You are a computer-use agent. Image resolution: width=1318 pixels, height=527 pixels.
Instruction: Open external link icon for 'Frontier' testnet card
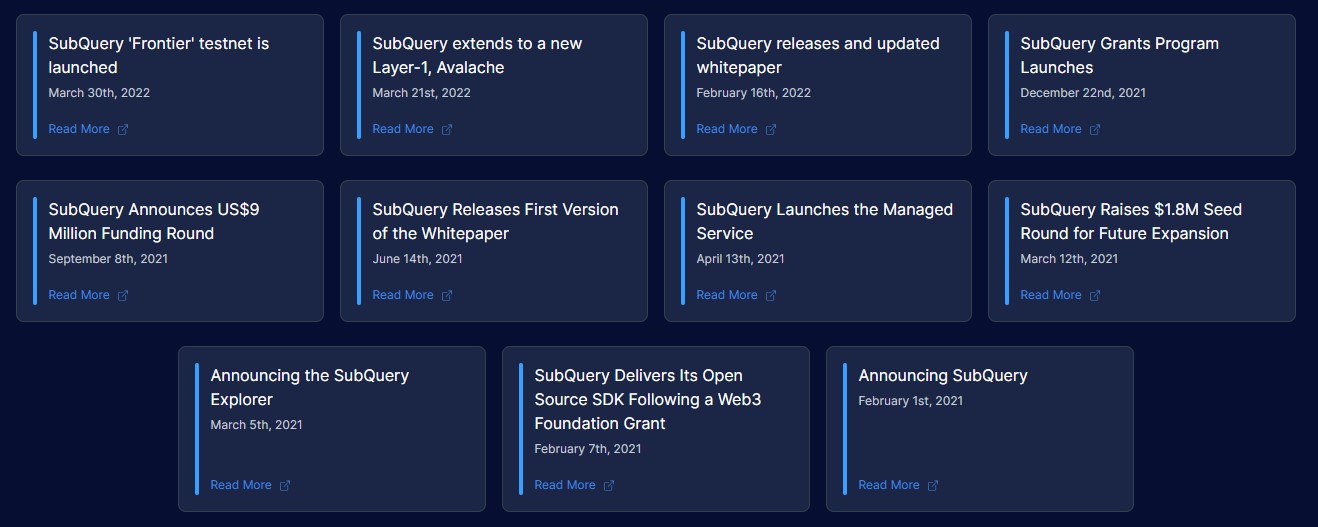click(123, 129)
